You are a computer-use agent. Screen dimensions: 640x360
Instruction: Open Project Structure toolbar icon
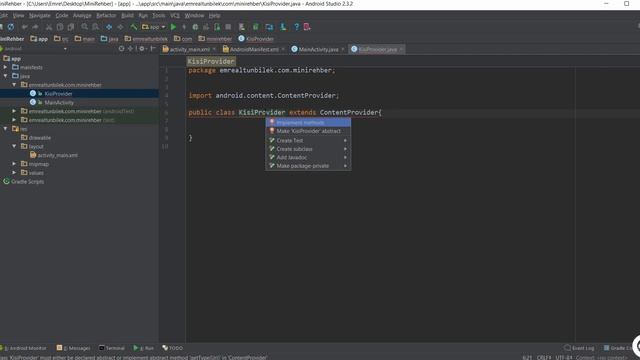tap(269, 27)
